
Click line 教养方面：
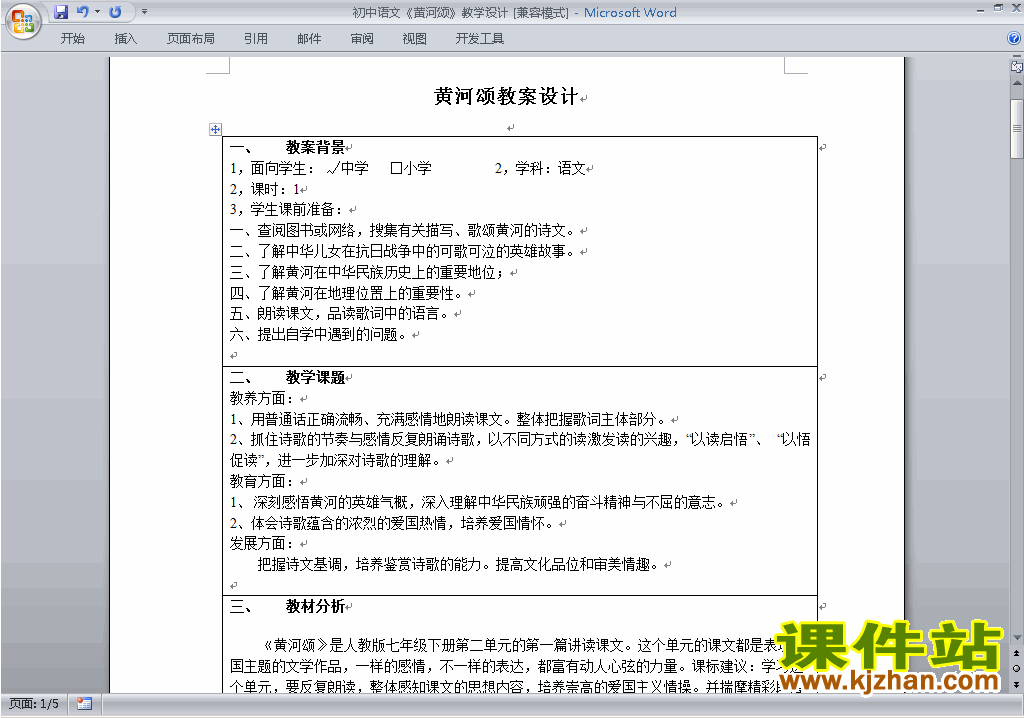click(x=262, y=399)
